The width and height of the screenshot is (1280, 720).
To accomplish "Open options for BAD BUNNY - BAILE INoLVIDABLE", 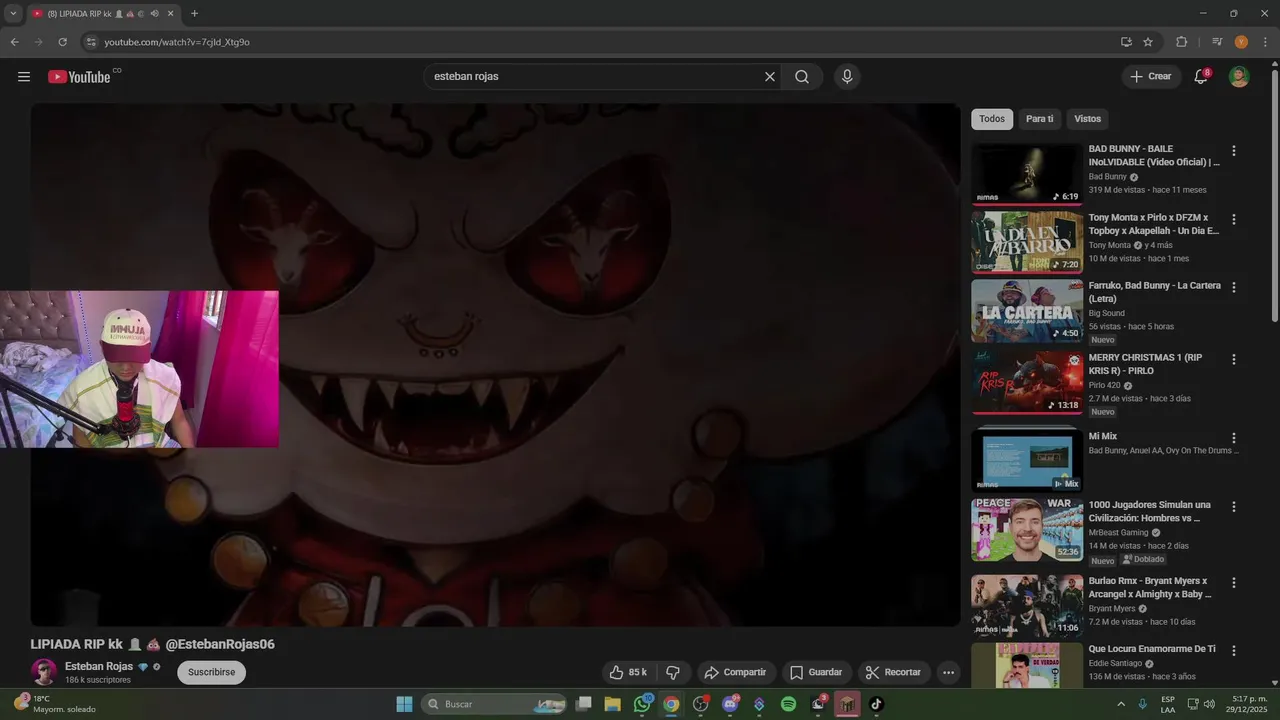I will [x=1234, y=151].
